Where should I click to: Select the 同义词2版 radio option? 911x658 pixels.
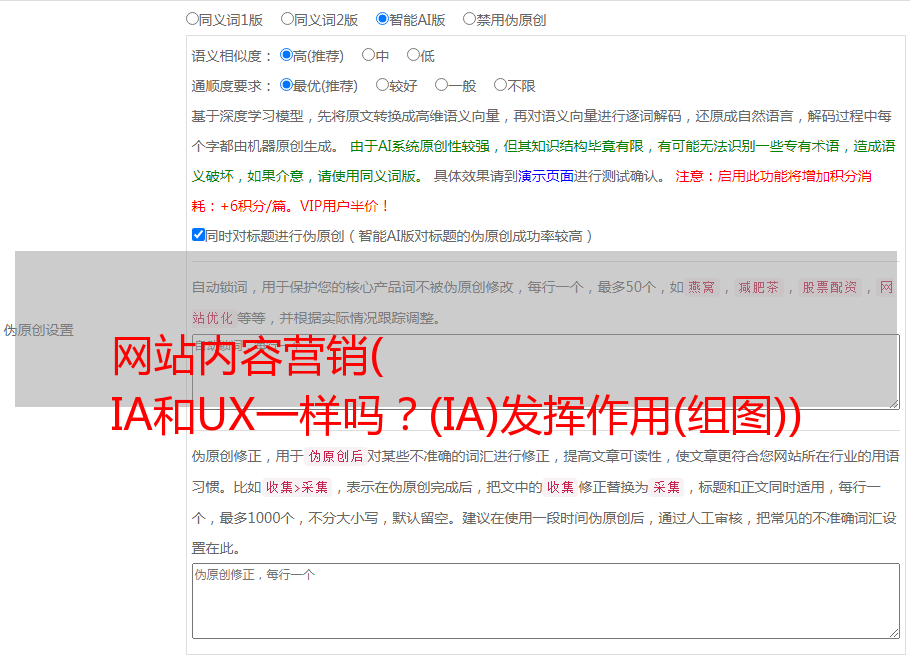click(x=287, y=19)
